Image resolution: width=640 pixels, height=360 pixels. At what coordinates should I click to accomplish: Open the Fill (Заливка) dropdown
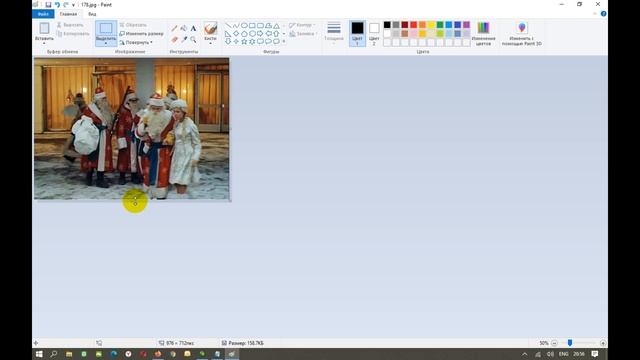pos(303,34)
